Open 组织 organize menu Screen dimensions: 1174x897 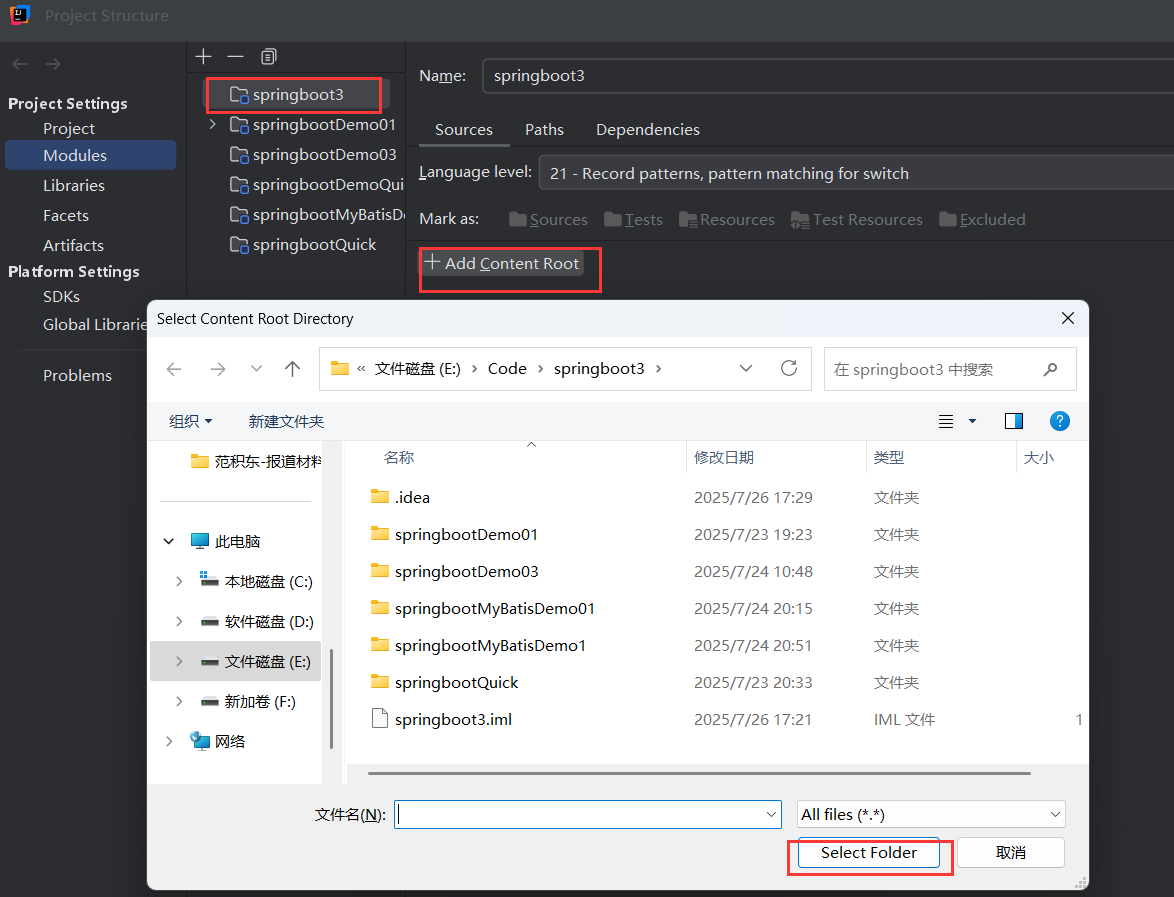pos(190,422)
